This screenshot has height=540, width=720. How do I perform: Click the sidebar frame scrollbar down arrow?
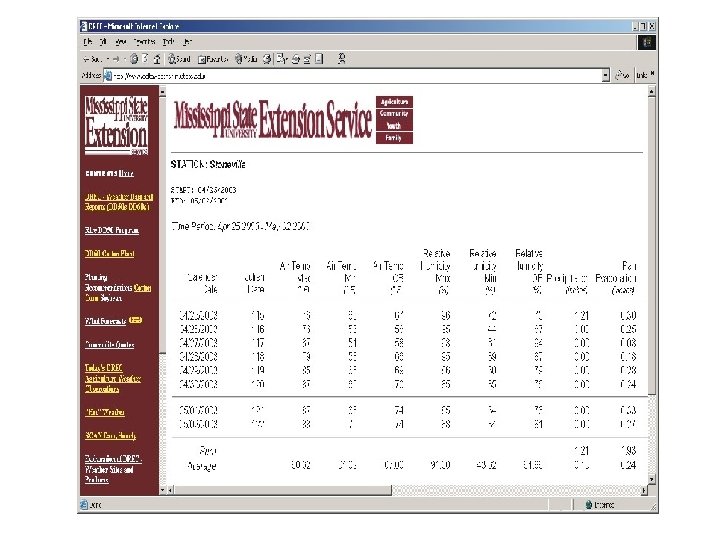tap(163, 490)
